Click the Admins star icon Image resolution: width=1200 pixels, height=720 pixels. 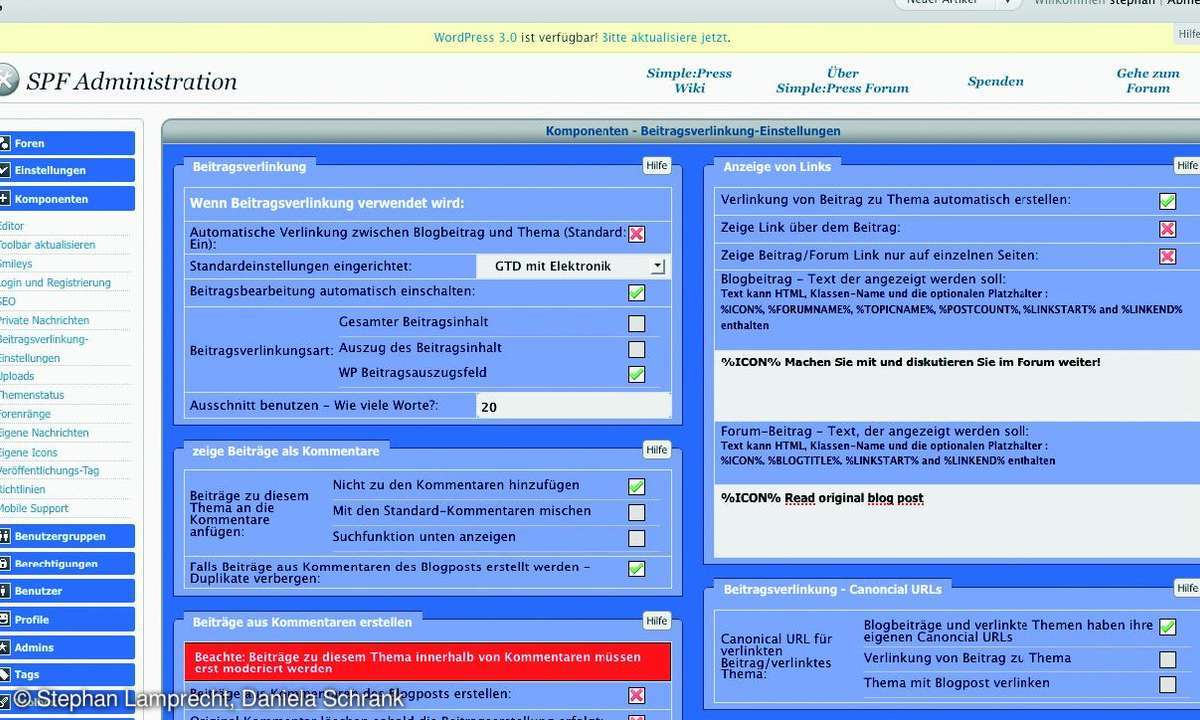4,647
